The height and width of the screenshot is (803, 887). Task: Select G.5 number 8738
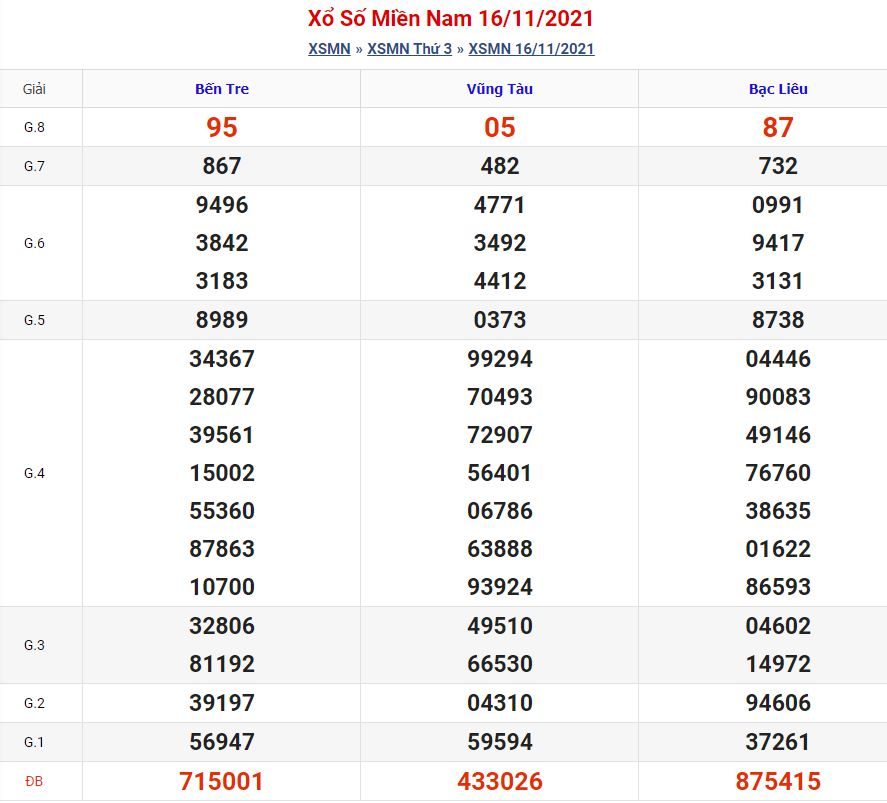click(x=778, y=320)
